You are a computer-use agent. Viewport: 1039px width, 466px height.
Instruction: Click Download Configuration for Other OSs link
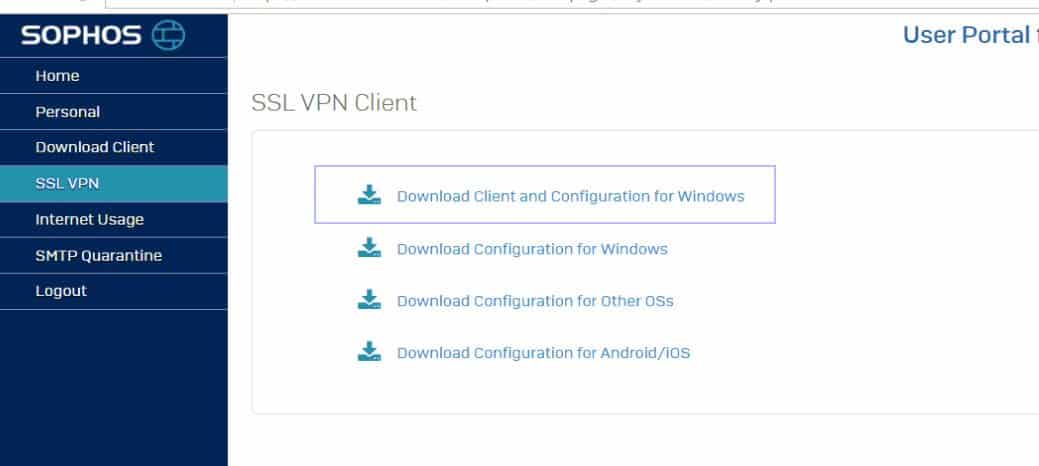point(535,301)
